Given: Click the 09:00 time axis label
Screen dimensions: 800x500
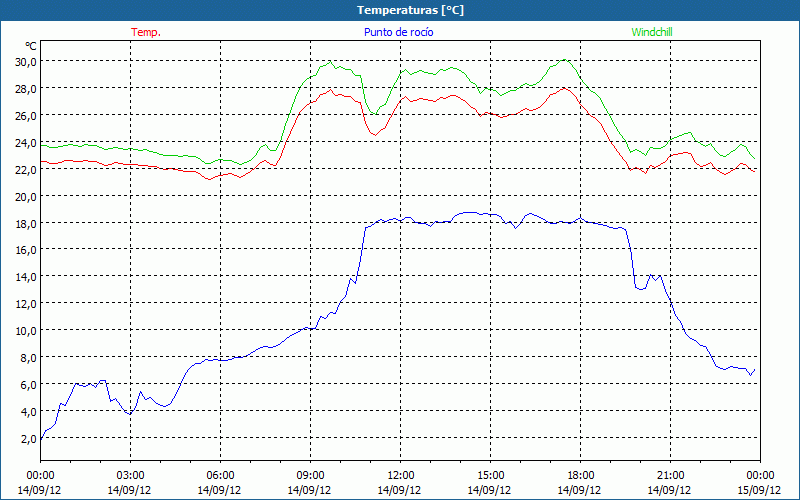Looking at the screenshot, I should coord(310,476).
